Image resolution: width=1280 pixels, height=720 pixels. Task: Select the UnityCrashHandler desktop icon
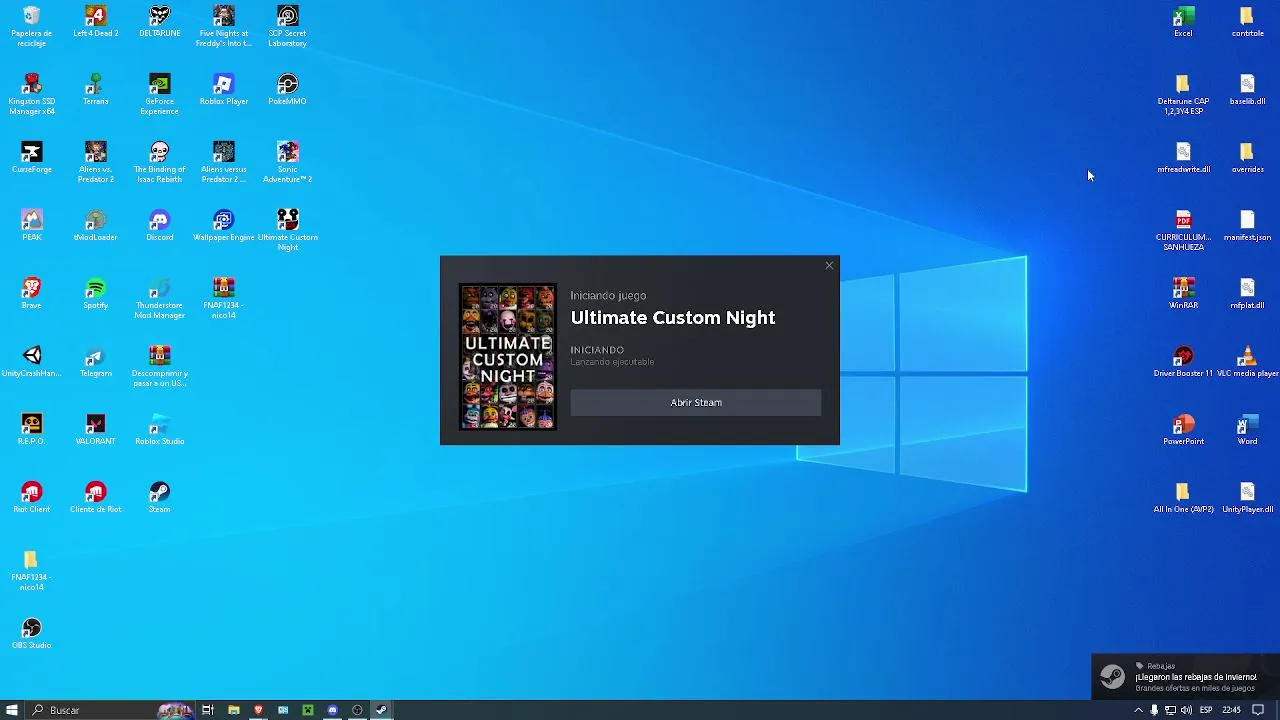pyautogui.click(x=32, y=362)
